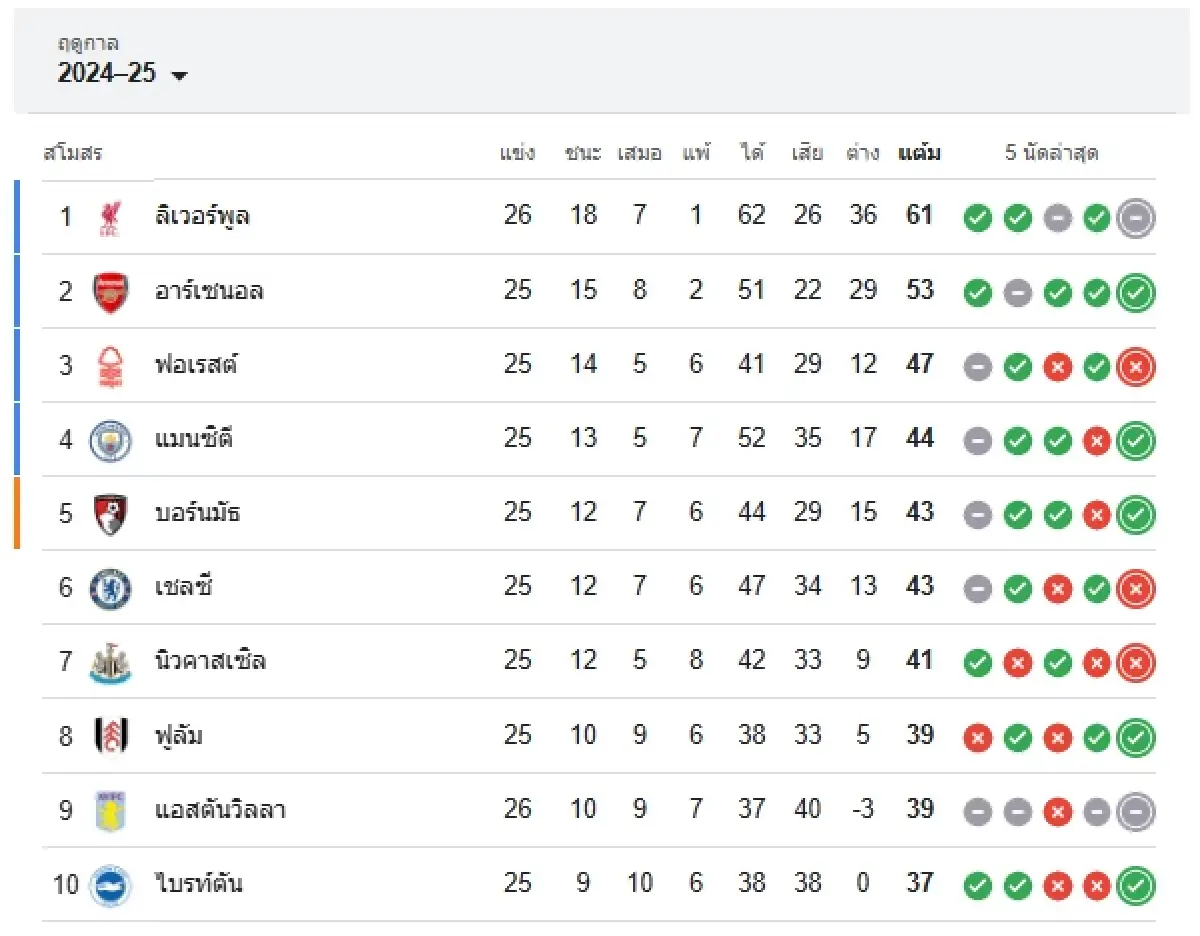Click Man City's latest match win indicator
Viewport: 1200px width, 936px height.
click(x=1136, y=440)
